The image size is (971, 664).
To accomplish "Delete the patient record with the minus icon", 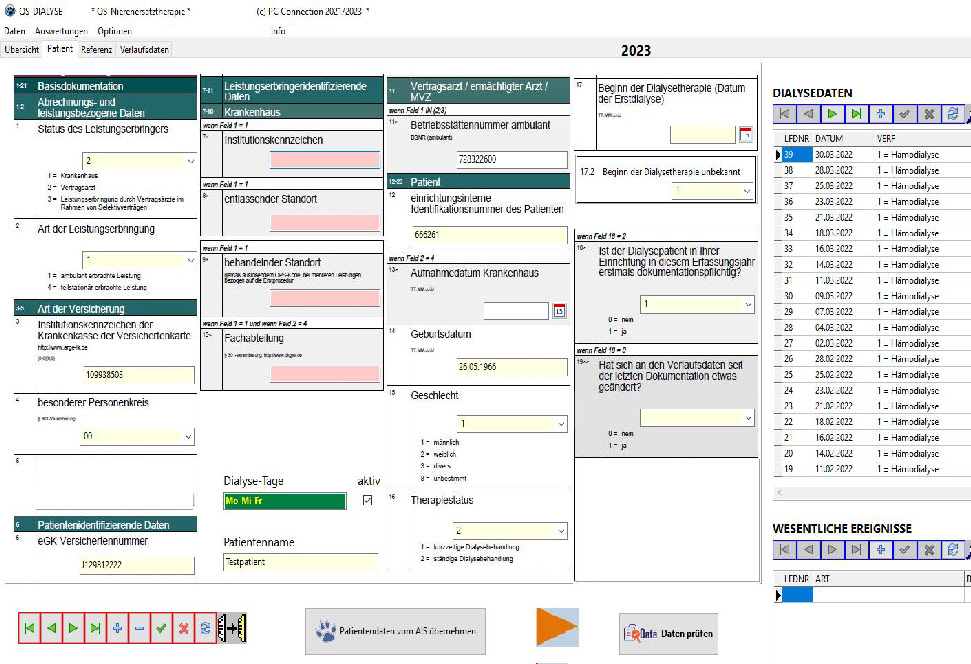I will (139, 628).
